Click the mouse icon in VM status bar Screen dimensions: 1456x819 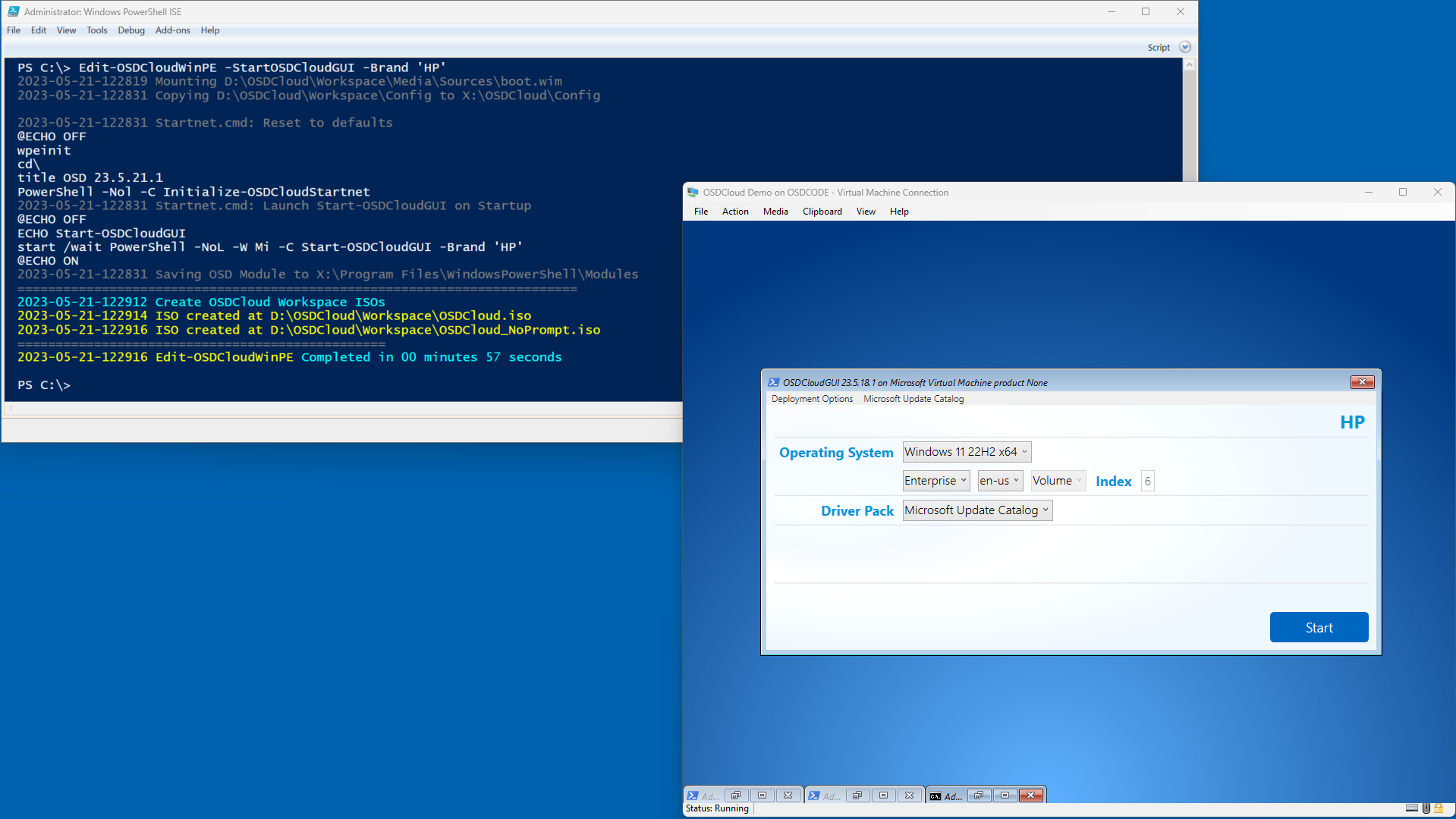(1426, 808)
